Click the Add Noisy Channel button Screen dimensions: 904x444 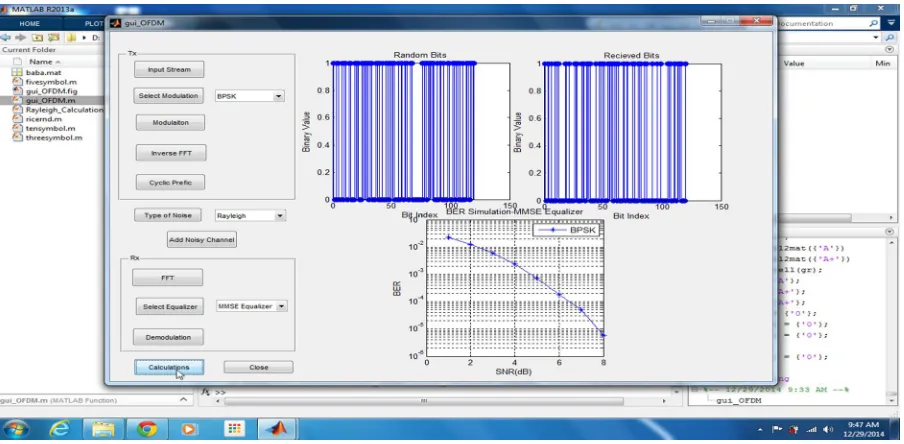click(x=202, y=239)
